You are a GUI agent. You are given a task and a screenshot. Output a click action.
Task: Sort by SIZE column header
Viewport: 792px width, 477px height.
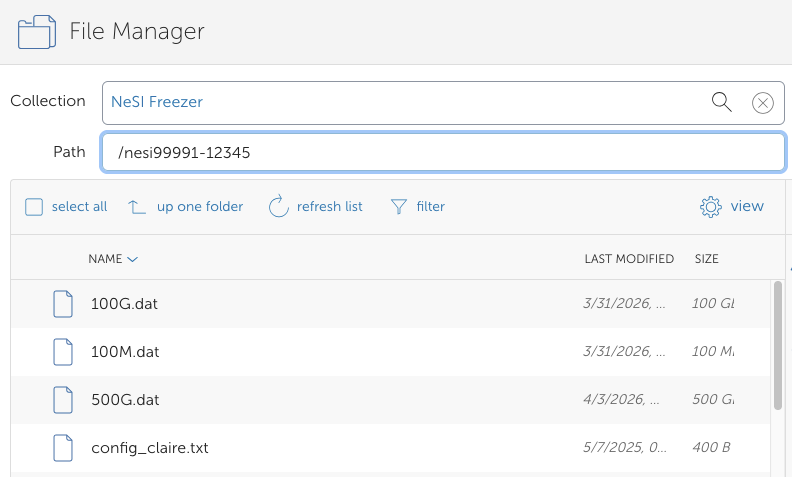[x=706, y=259]
